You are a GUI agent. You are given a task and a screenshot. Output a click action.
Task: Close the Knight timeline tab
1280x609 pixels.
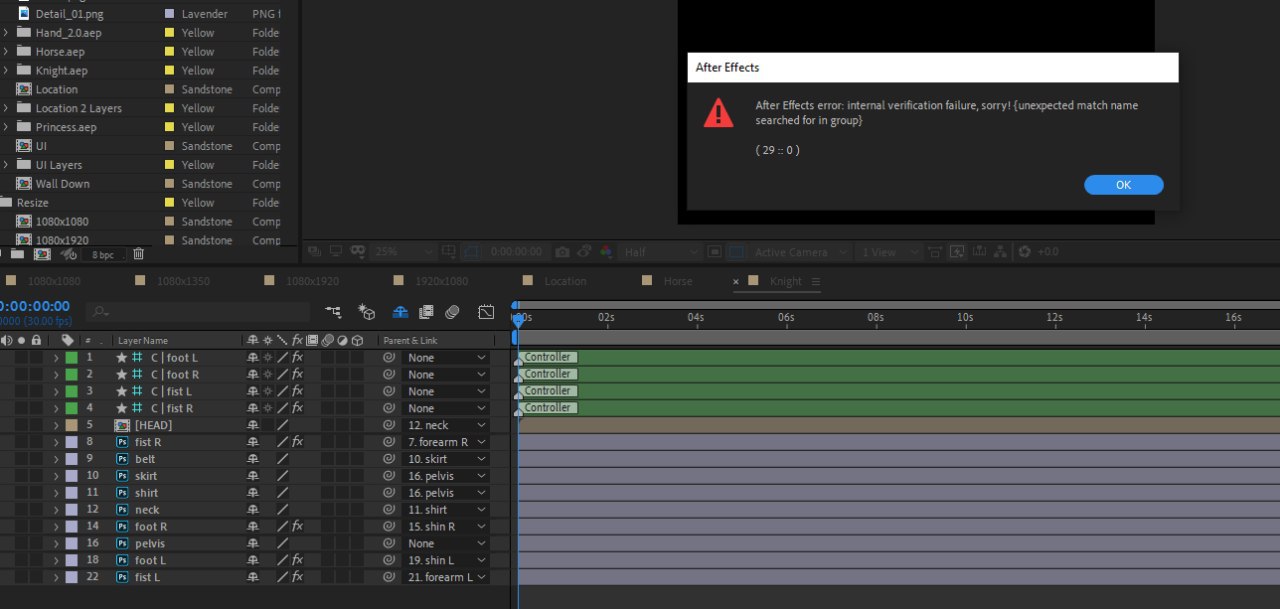[738, 282]
